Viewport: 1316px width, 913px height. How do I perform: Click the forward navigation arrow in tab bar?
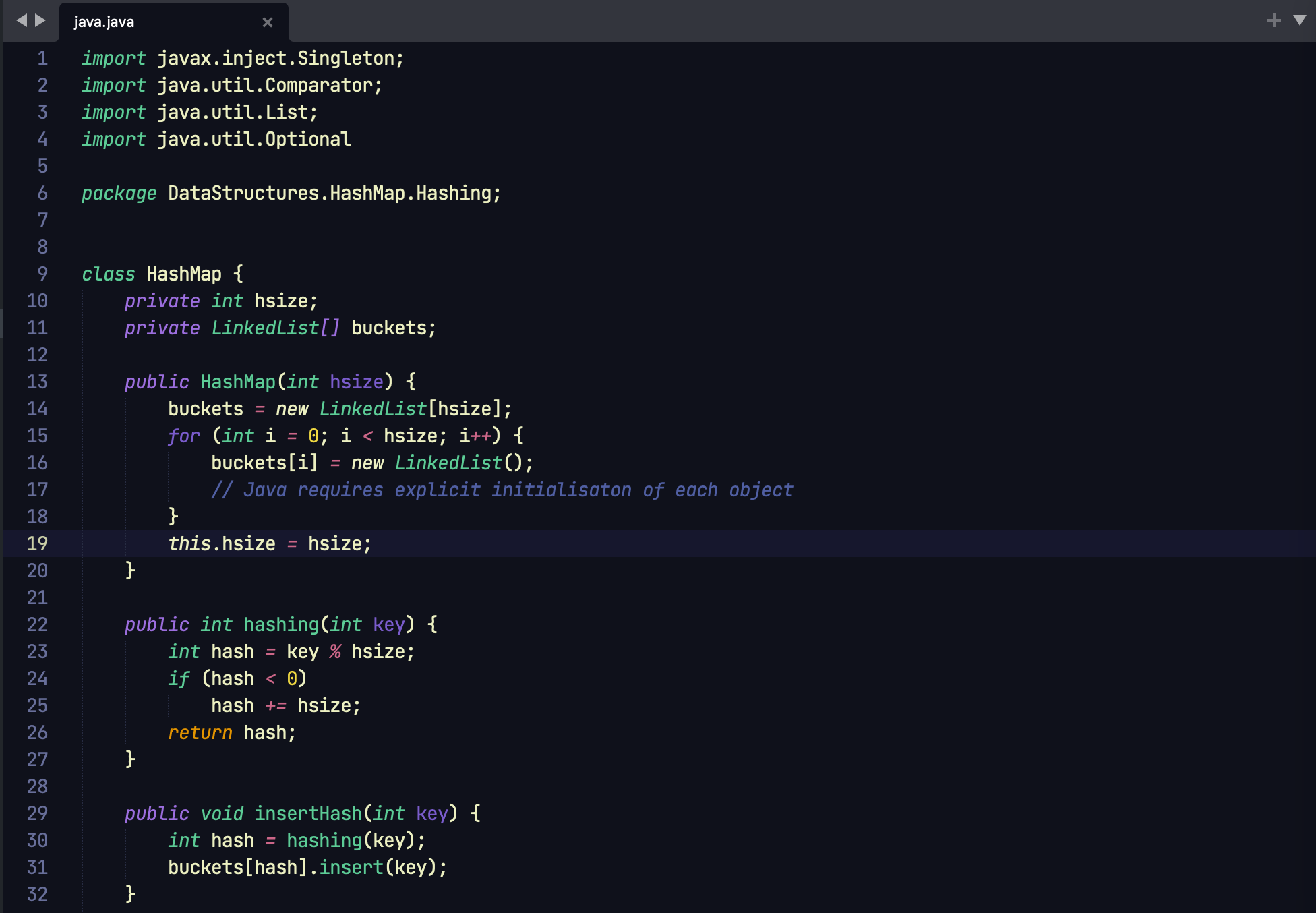40,20
